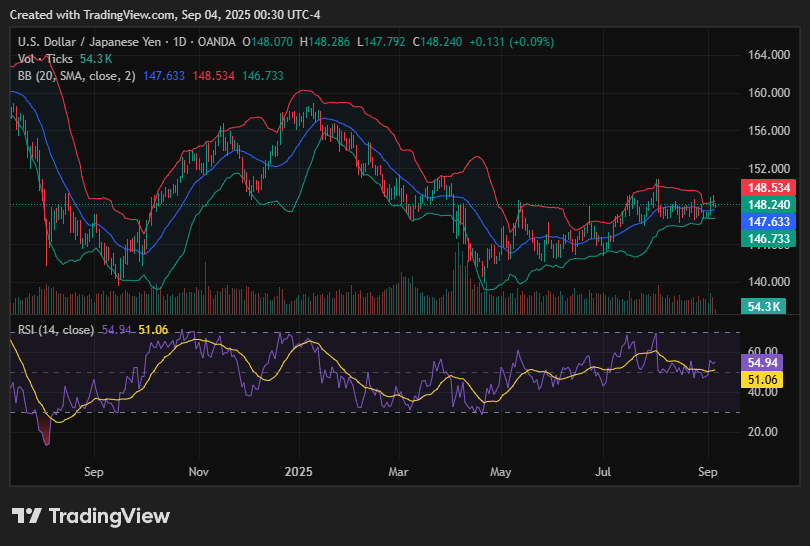Image resolution: width=810 pixels, height=546 pixels.
Task: Click the low value L147.792
Action: click(381, 42)
